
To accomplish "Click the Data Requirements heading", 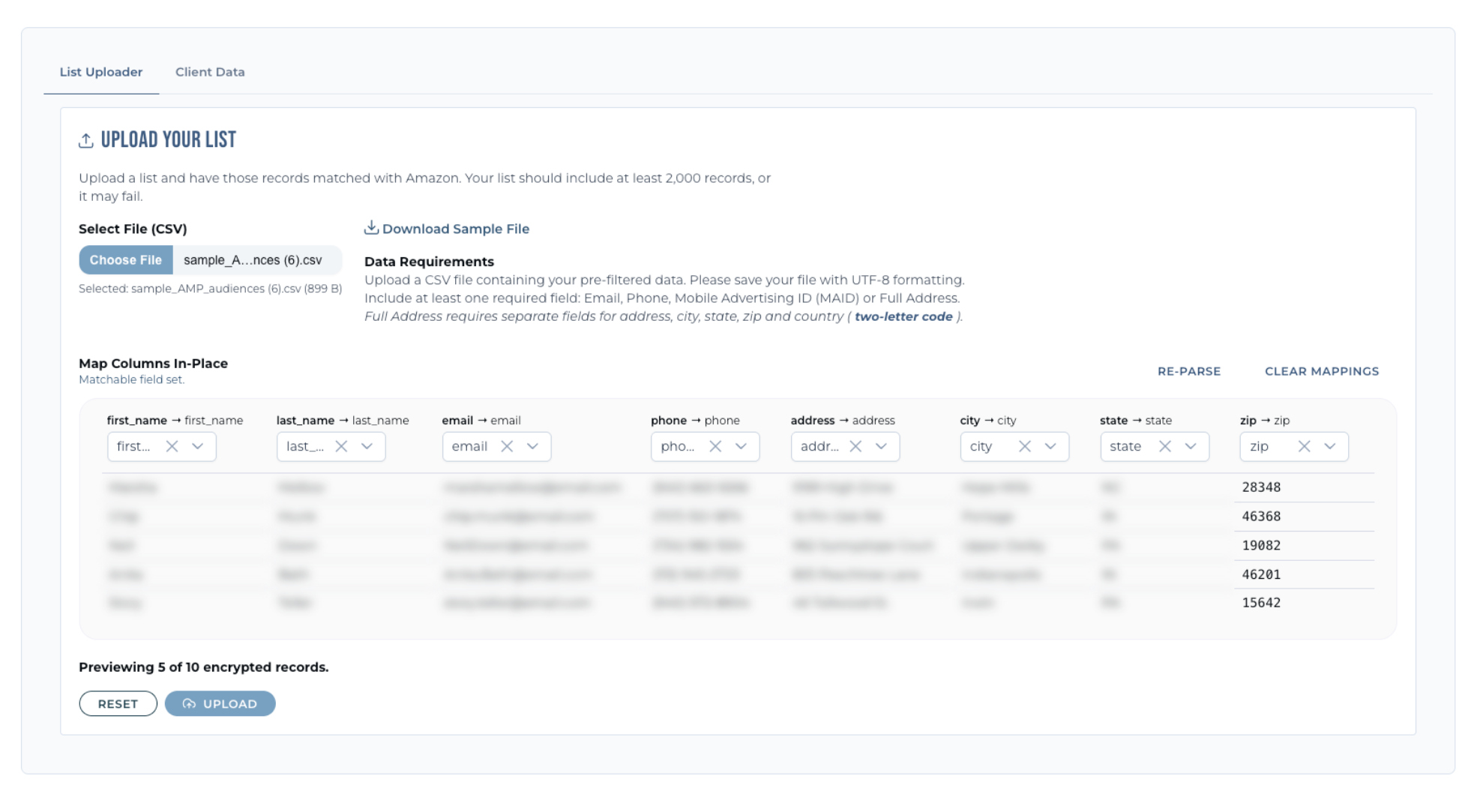I will [429, 262].
